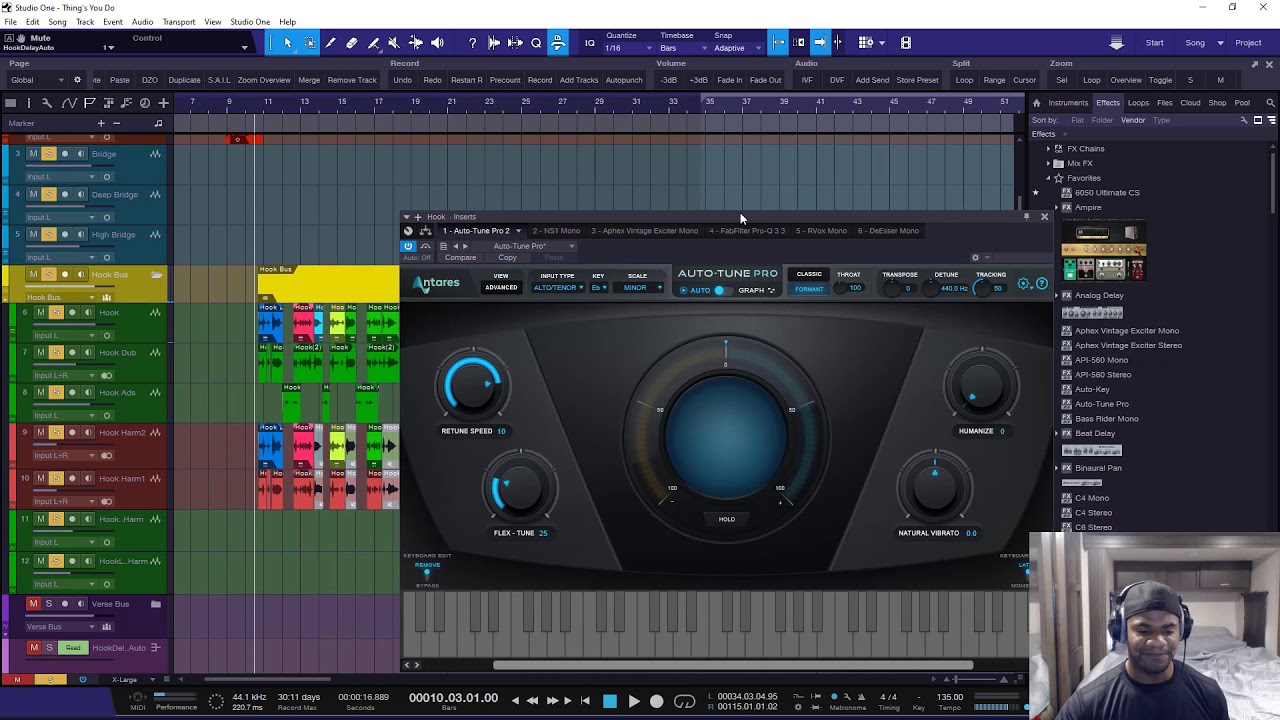This screenshot has width=1280, height=720.
Task: Click the Compare button
Action: 460,258
